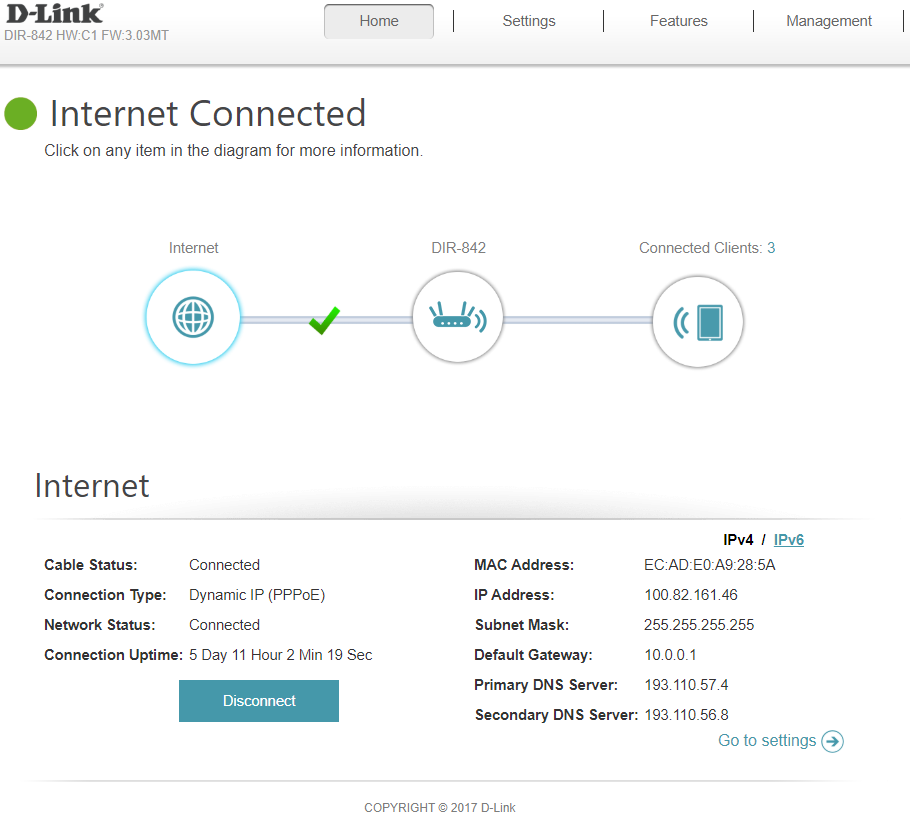This screenshot has width=910, height=824.
Task: Click the MAC address EC:AD:E0:A9:28:5A
Action: pos(709,565)
